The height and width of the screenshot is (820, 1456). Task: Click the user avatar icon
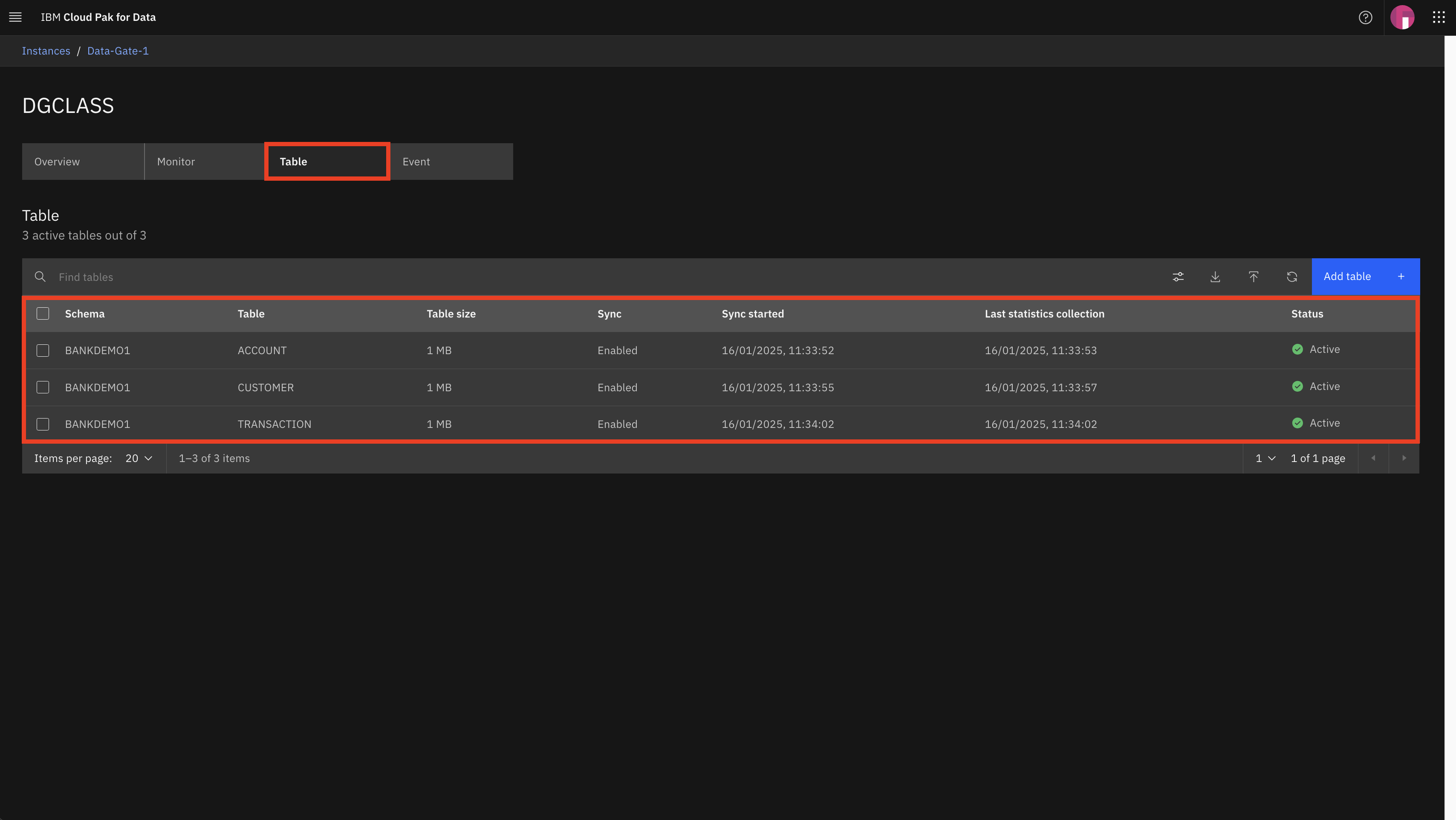[x=1403, y=17]
